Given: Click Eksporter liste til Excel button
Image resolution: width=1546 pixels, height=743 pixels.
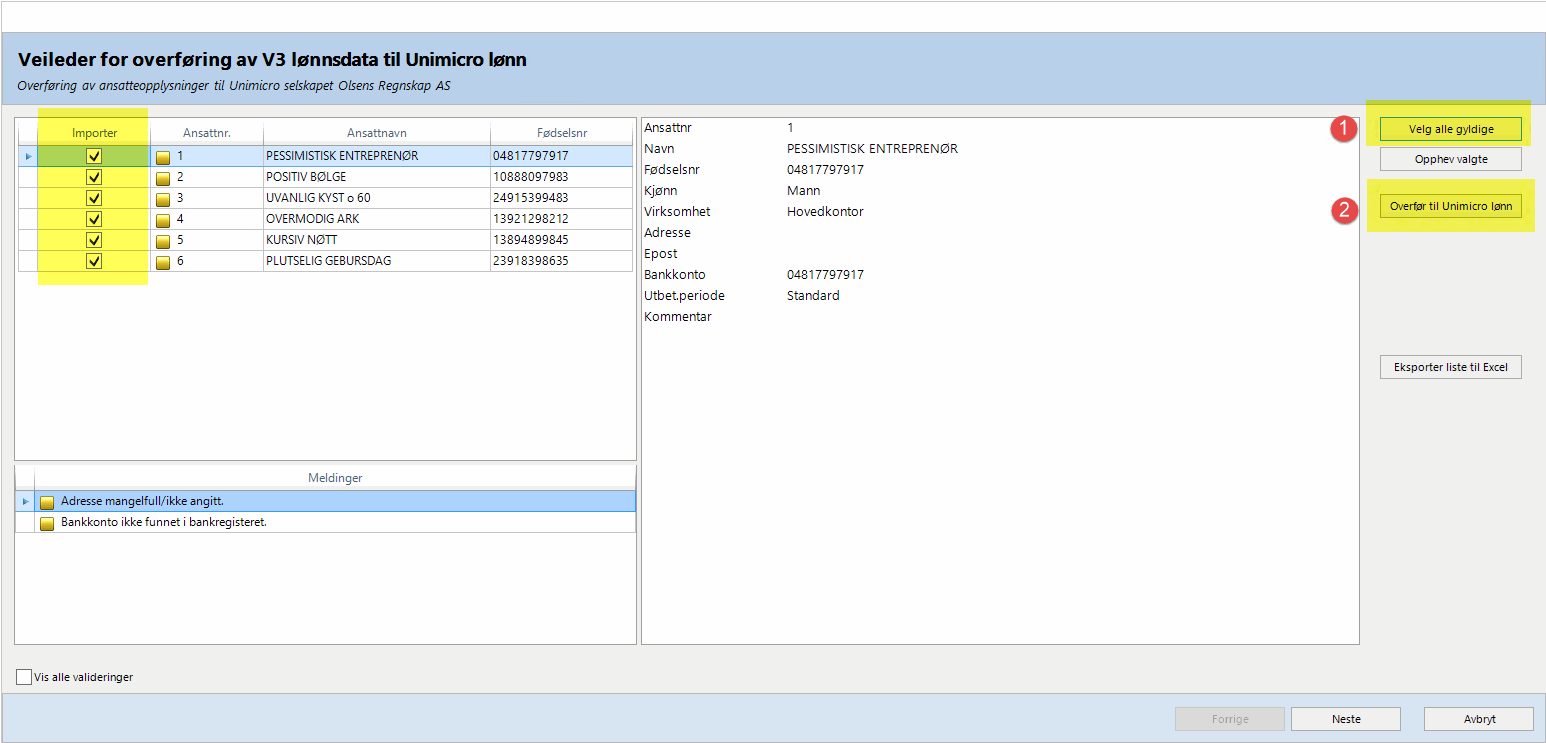Looking at the screenshot, I should click(1450, 367).
